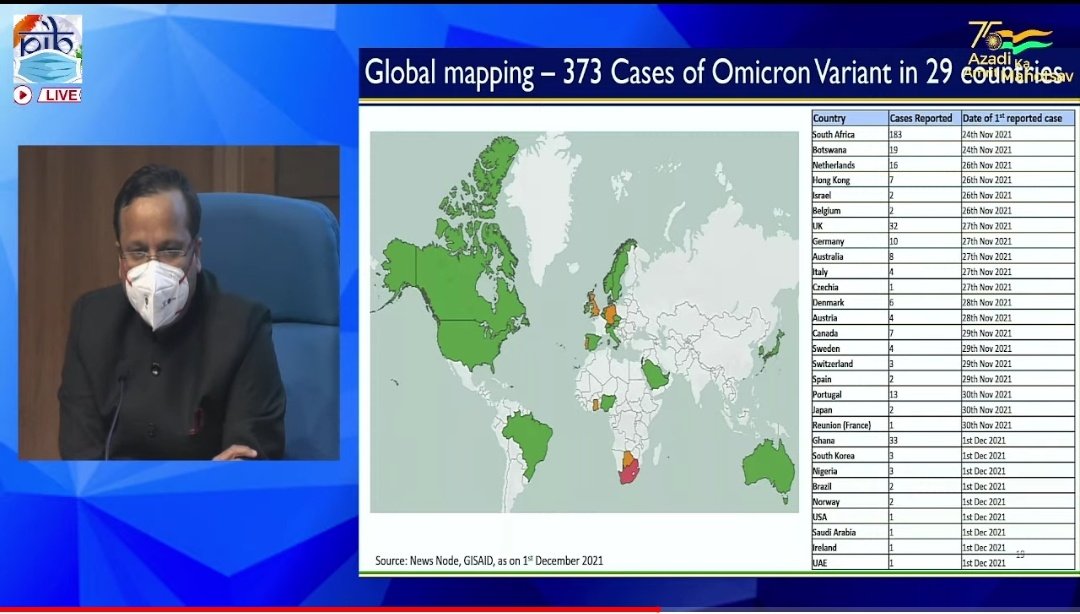Select the 'Netherlands' table cell
The width and height of the screenshot is (1080, 614).
tap(850, 165)
